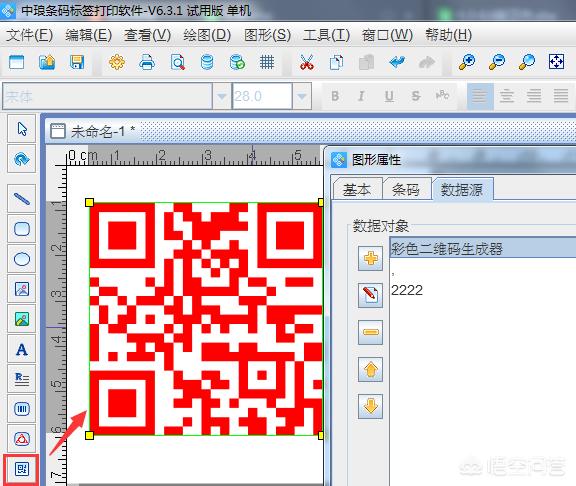Remove the data object with the minus button

point(370,332)
